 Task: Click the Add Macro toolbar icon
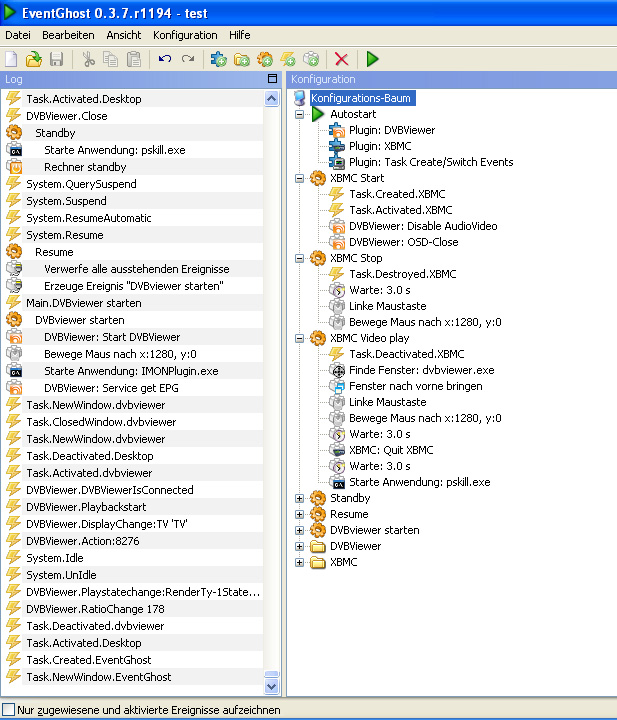(x=265, y=59)
